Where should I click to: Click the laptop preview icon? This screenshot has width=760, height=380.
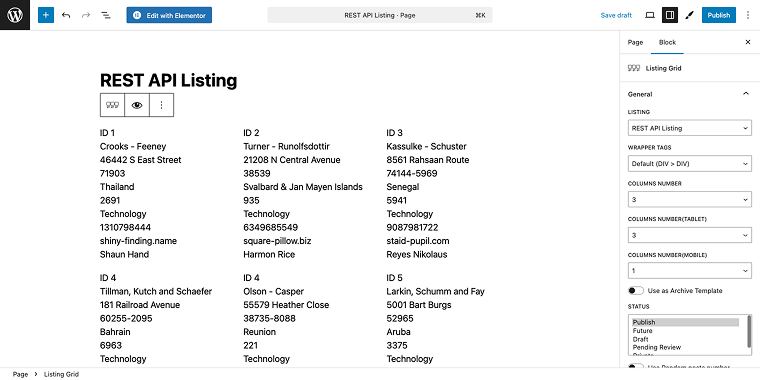(650, 15)
